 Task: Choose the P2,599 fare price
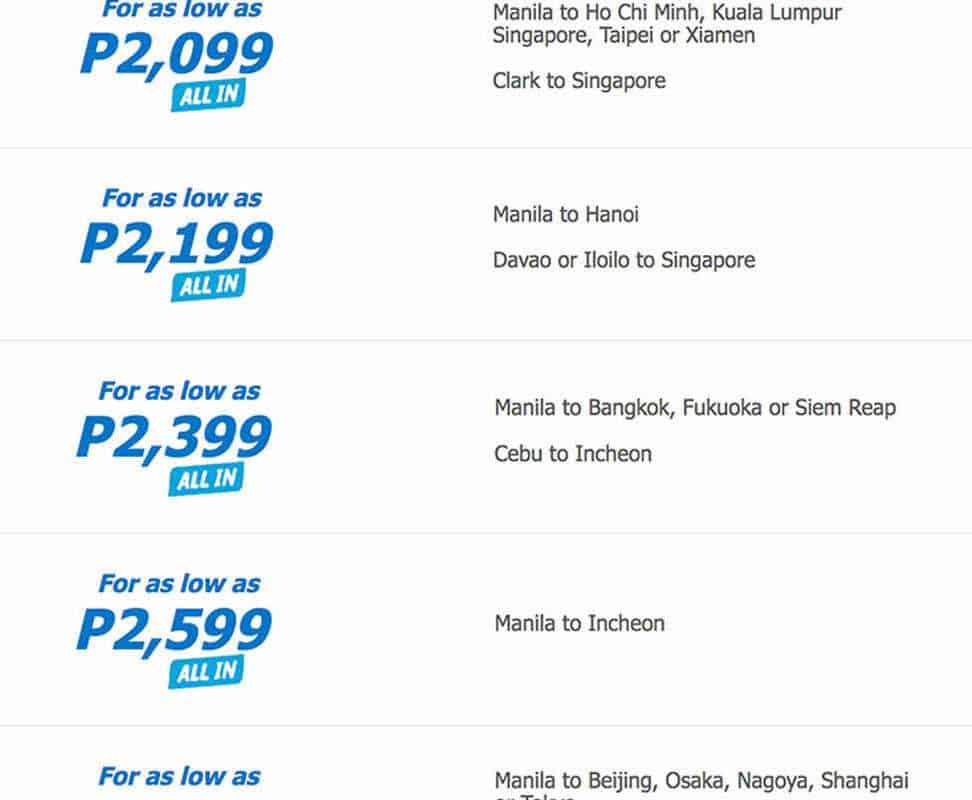[x=174, y=630]
